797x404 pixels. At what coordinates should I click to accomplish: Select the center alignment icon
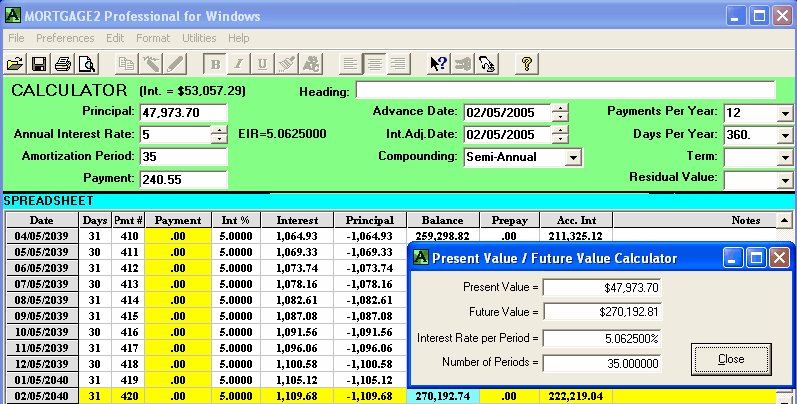click(374, 64)
